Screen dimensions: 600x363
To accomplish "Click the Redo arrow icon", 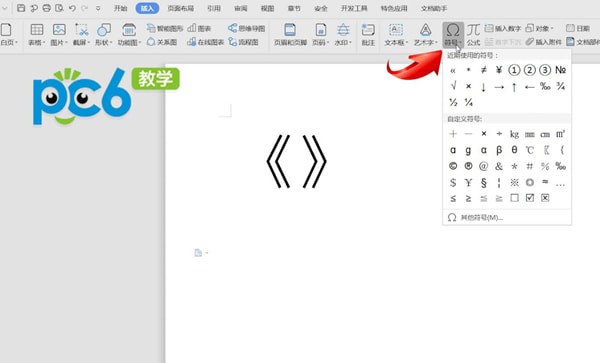I will pyautogui.click(x=85, y=8).
